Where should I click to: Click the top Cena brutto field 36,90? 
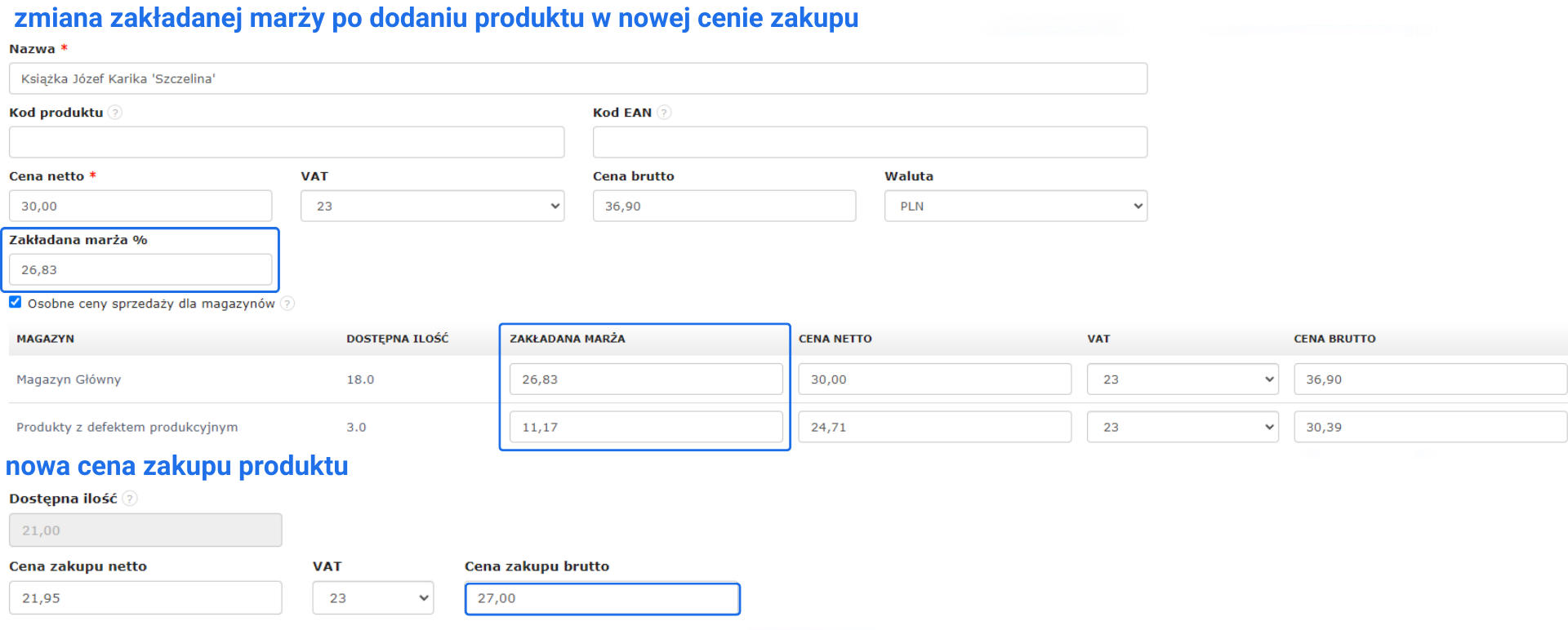point(724,206)
